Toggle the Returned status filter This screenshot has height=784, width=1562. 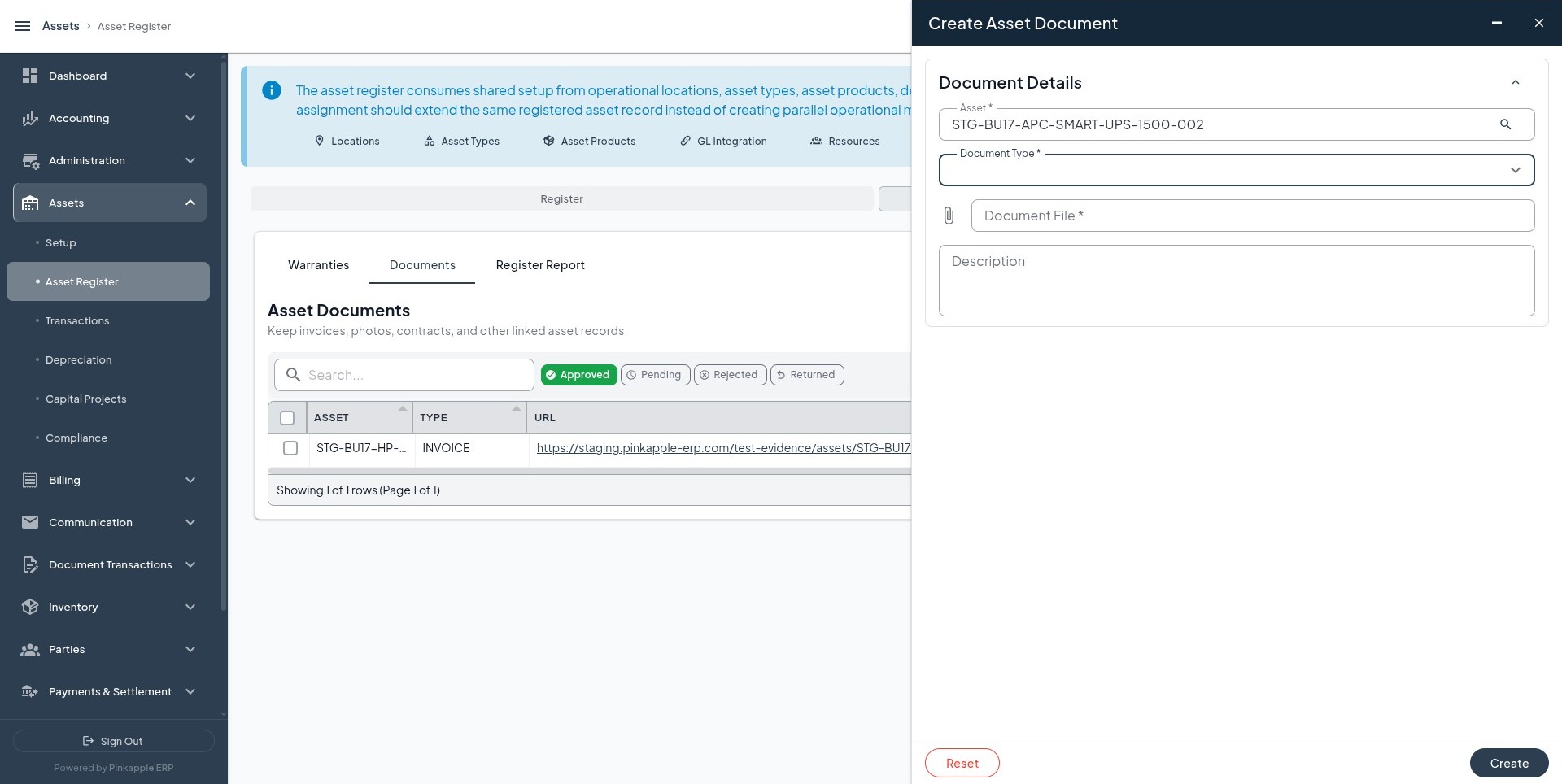(807, 375)
